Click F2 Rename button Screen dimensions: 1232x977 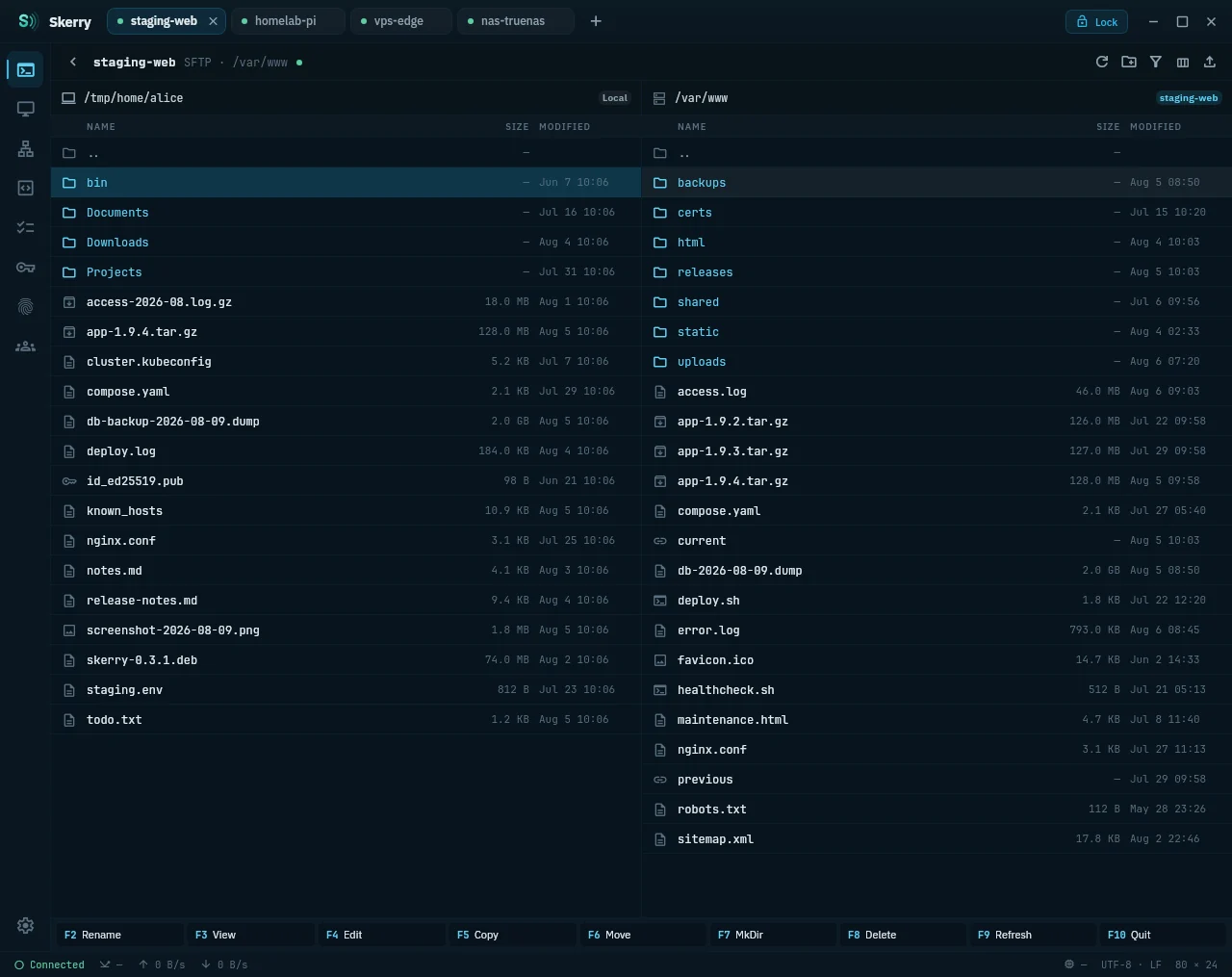[120, 935]
